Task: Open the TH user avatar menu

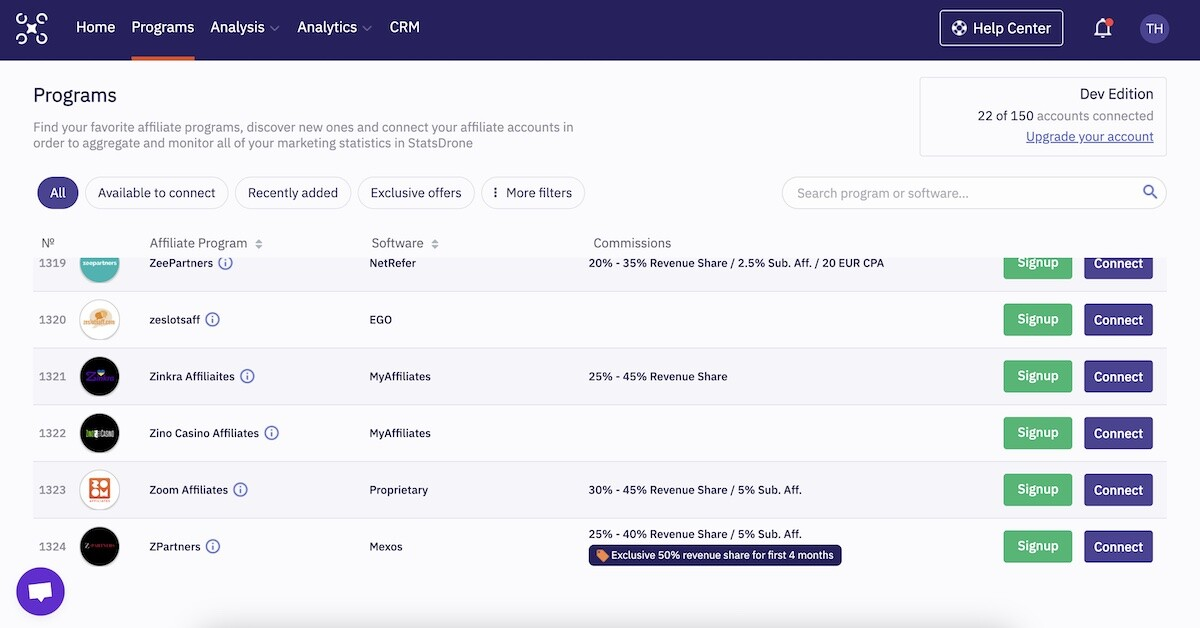Action: pyautogui.click(x=1154, y=28)
